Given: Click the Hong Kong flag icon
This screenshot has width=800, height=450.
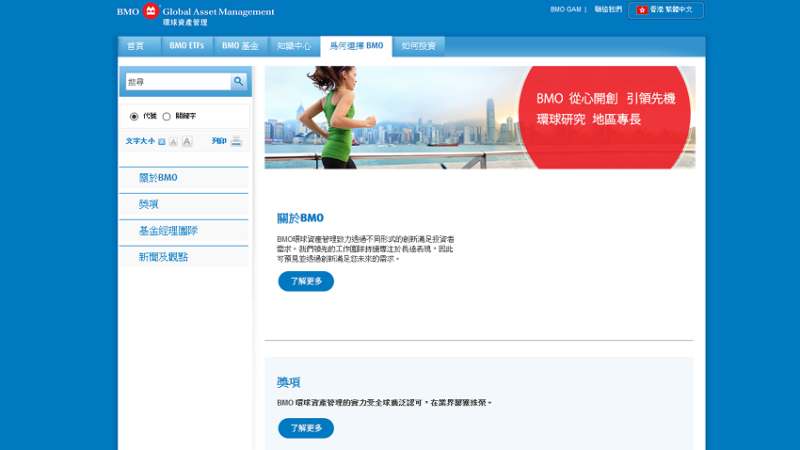Looking at the screenshot, I should [x=642, y=10].
